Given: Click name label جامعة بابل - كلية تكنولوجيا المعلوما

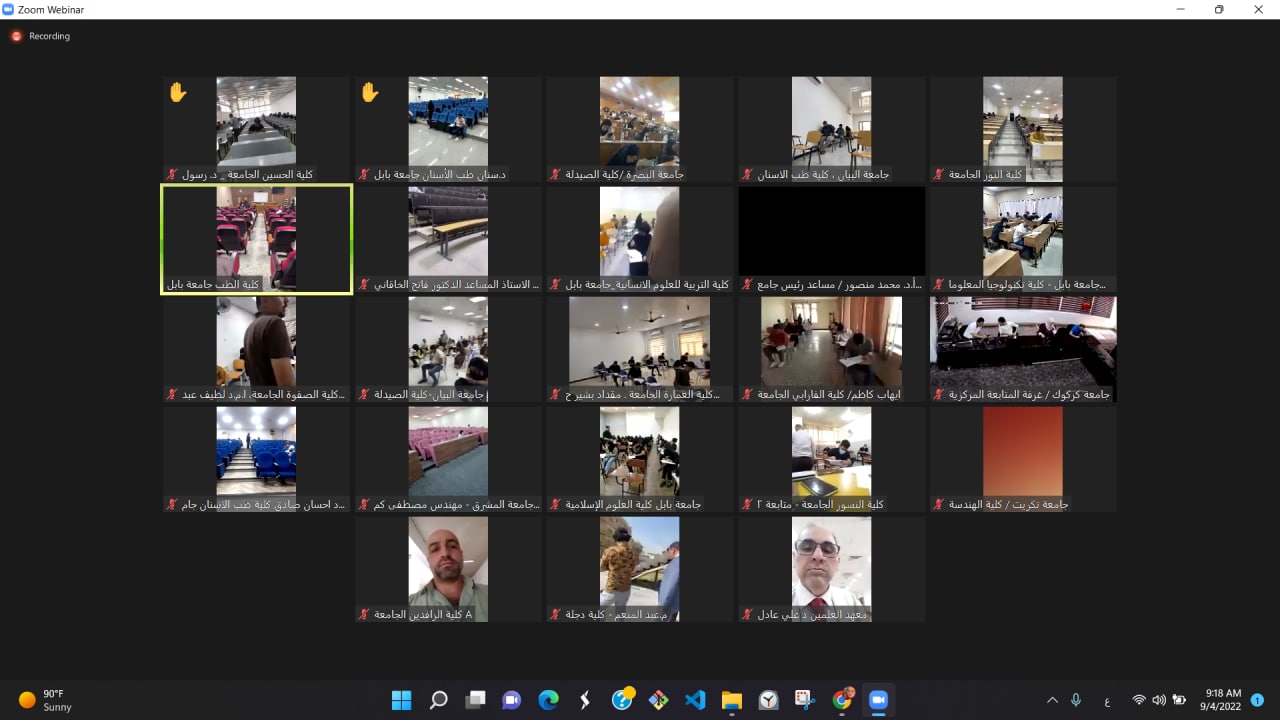Looking at the screenshot, I should tap(1027, 284).
